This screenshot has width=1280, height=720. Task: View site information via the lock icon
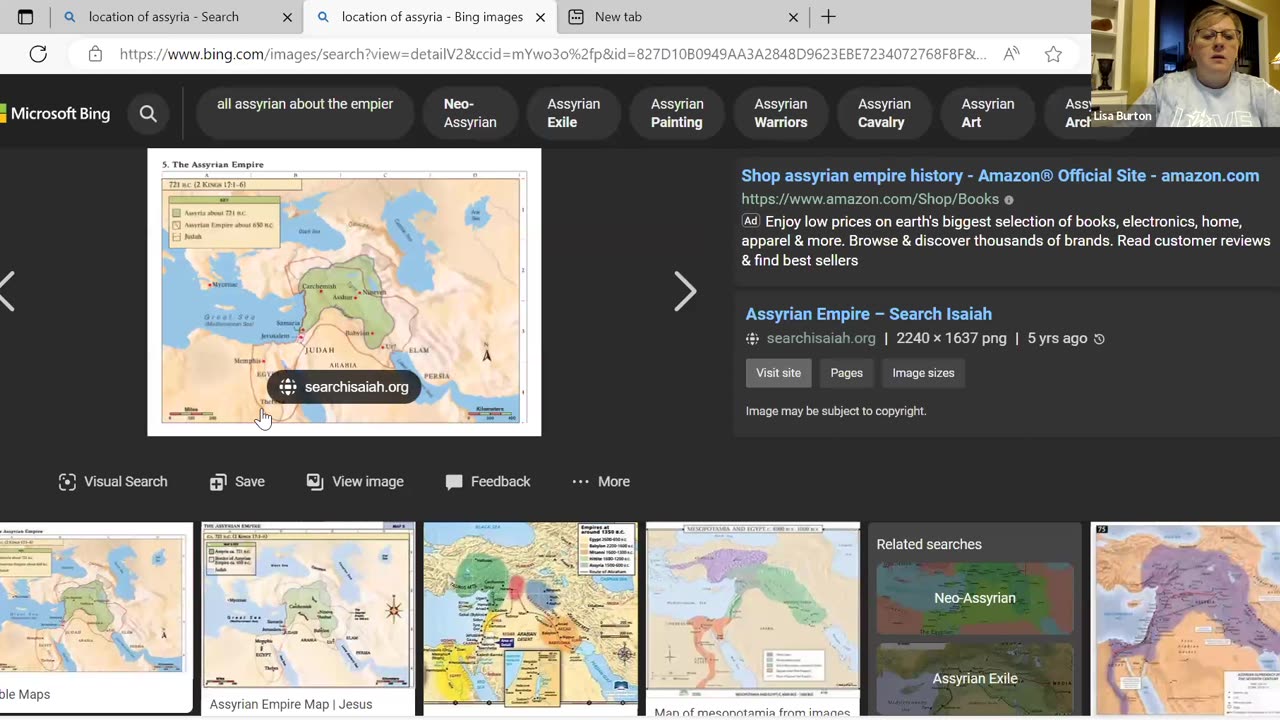coord(95,54)
